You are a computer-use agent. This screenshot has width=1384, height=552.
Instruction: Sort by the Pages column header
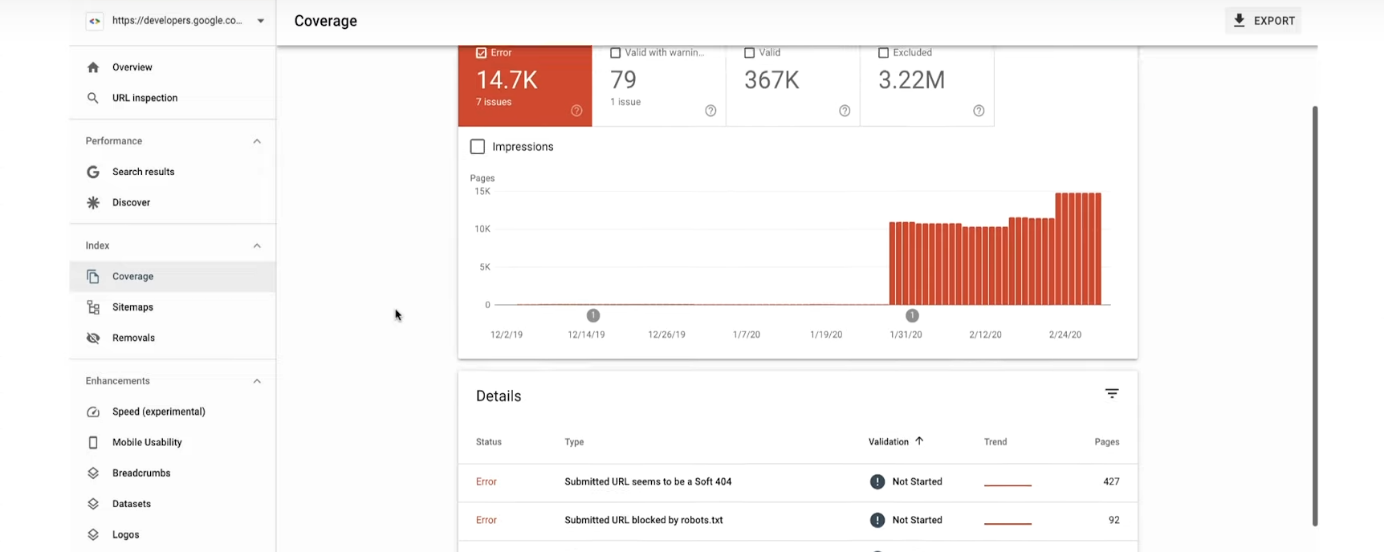tap(1107, 442)
